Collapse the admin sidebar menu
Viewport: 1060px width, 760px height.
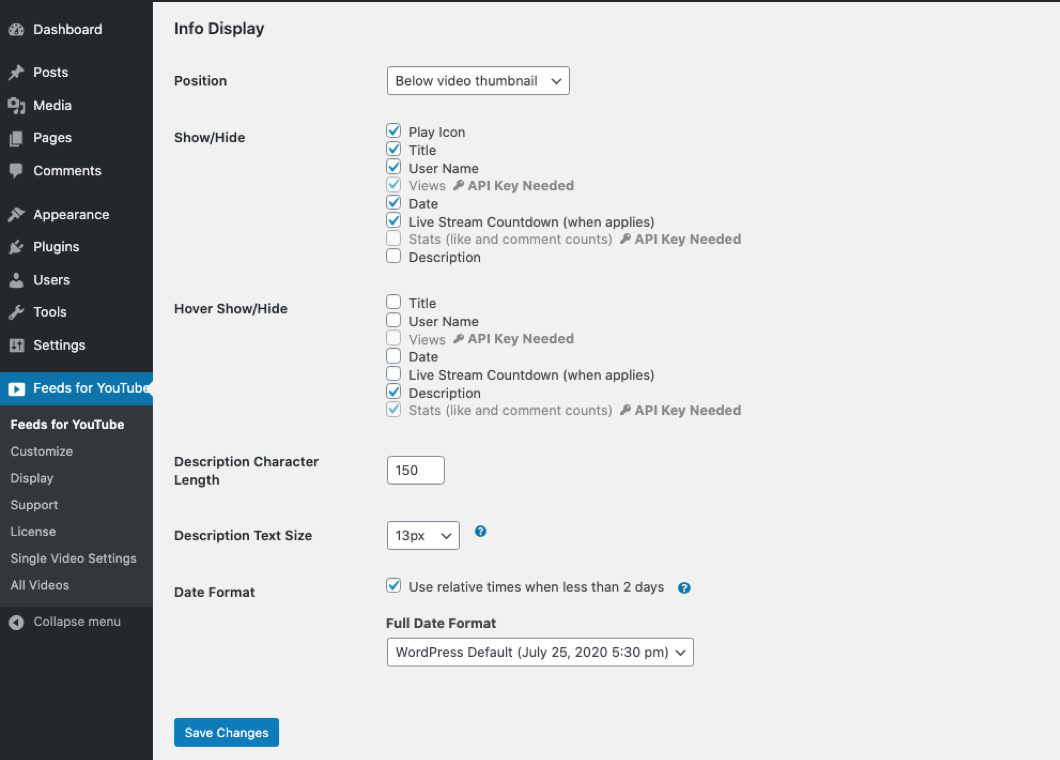pos(65,622)
